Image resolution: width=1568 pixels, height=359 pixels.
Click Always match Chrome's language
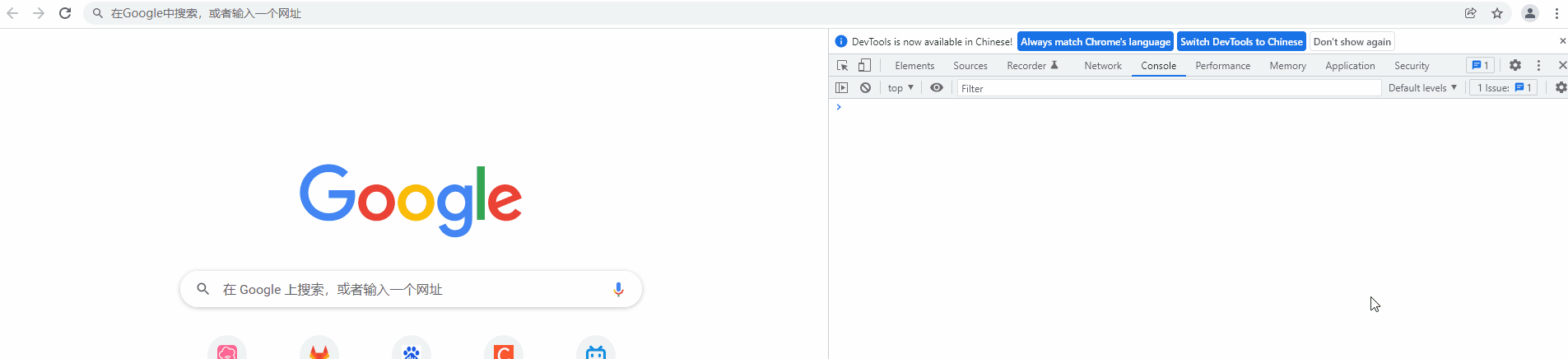1096,42
